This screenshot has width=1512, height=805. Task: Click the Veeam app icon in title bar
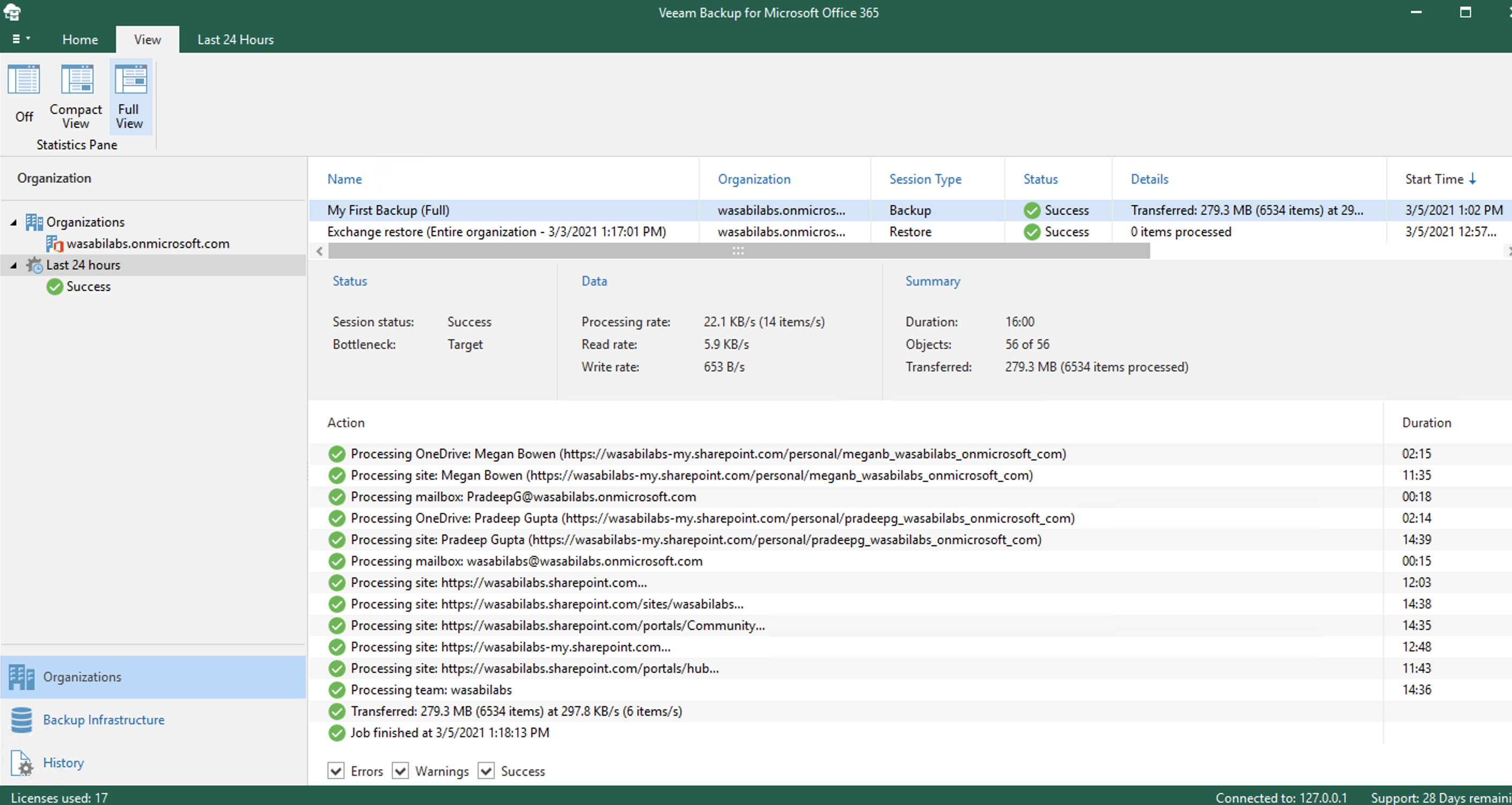12,12
